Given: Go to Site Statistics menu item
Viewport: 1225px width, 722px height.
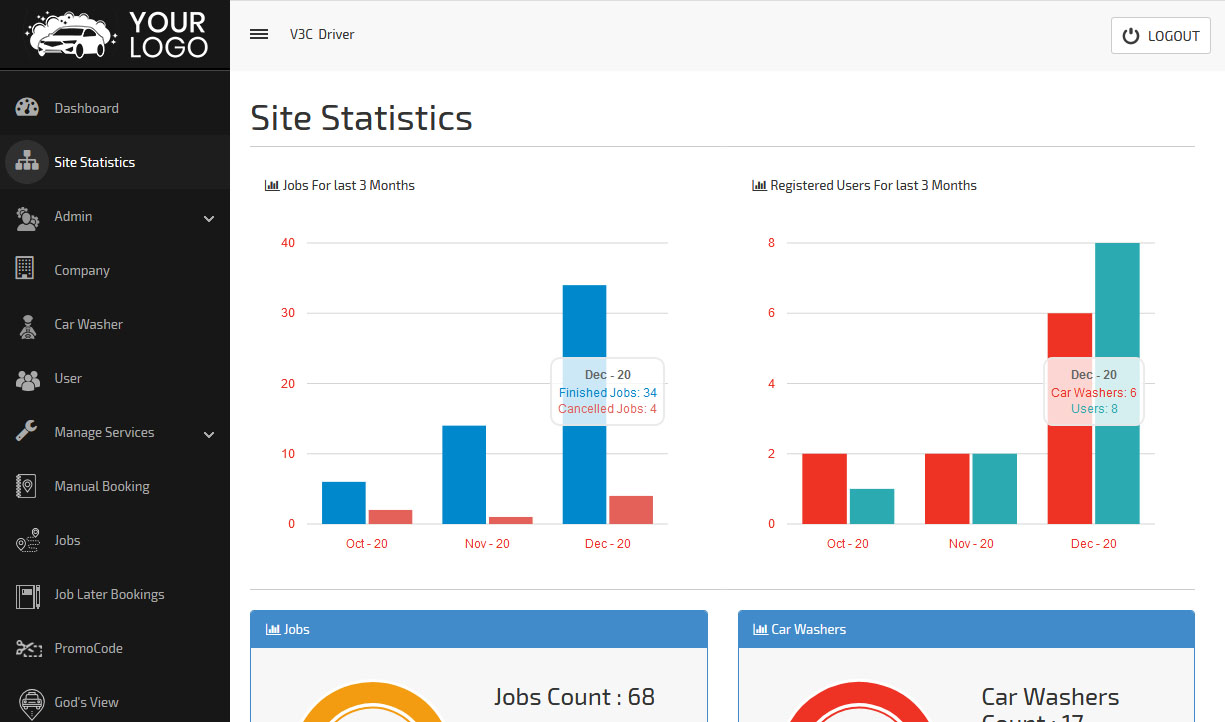Looking at the screenshot, I should click(115, 162).
